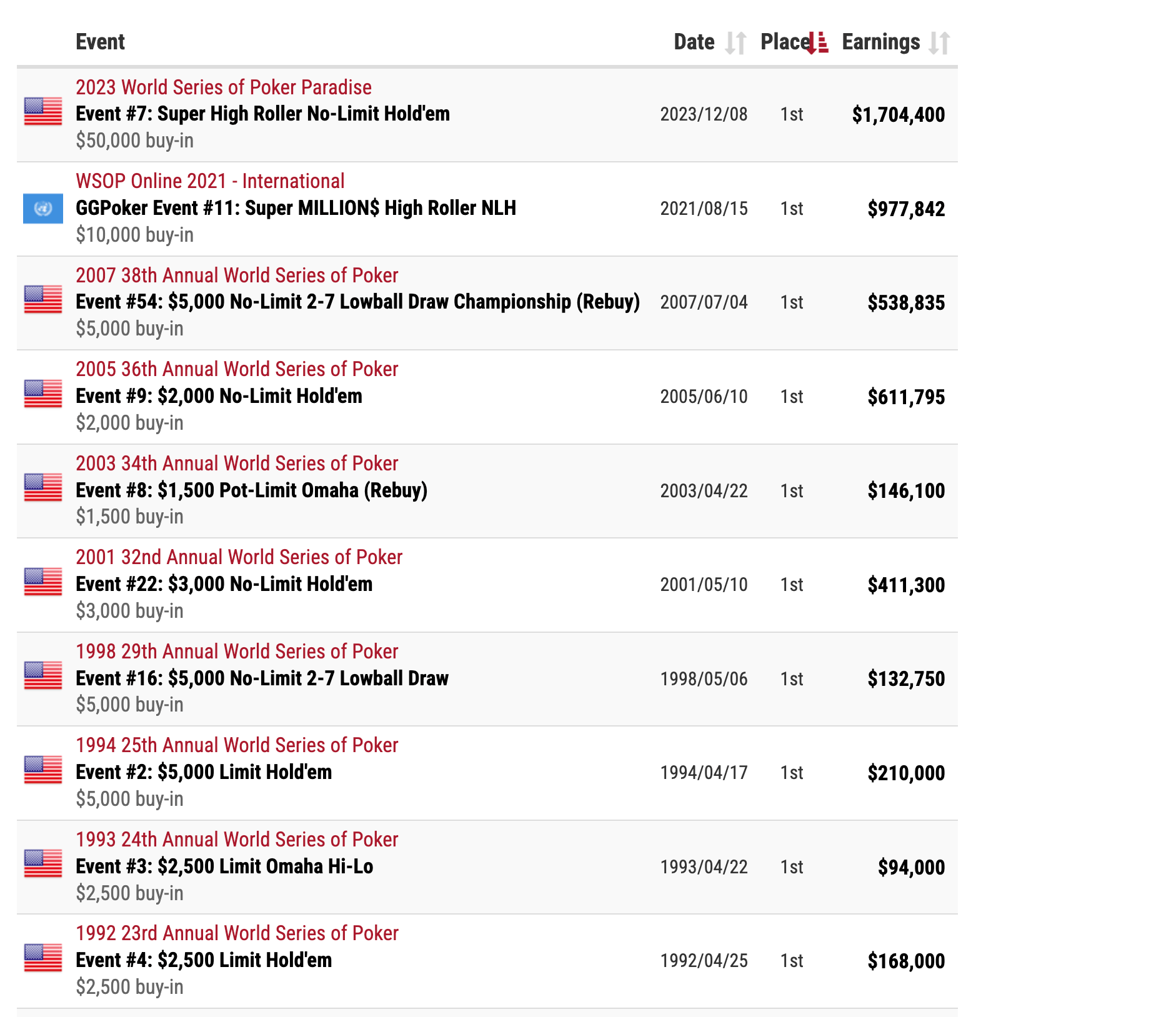The image size is (1176, 1017).
Task: Open 2001 32nd Annual World Series link
Action: pyautogui.click(x=239, y=557)
